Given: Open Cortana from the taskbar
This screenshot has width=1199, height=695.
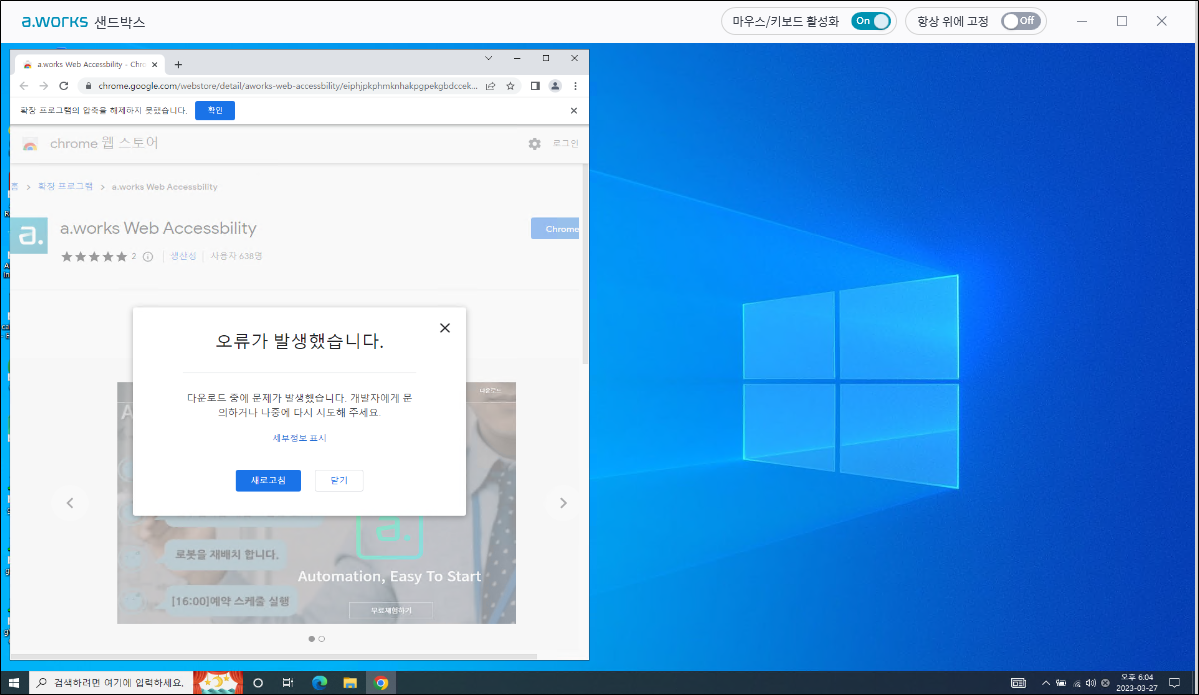Looking at the screenshot, I should coord(258,683).
